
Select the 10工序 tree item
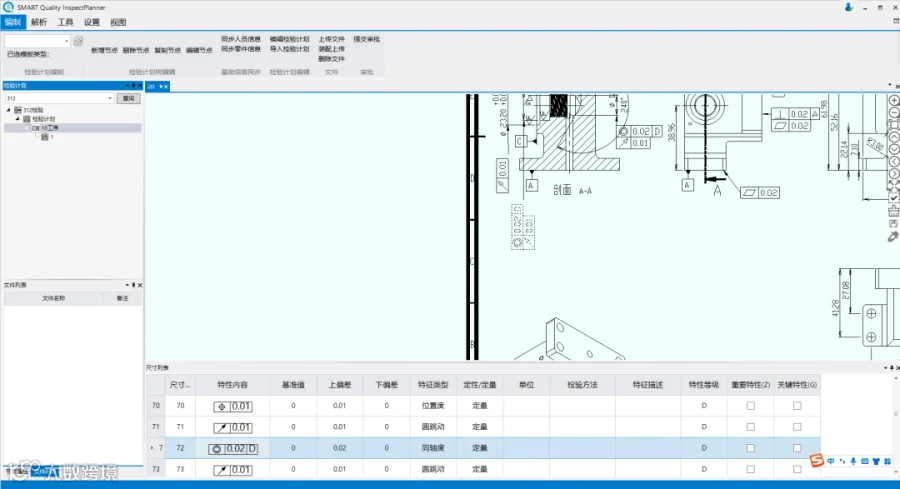(49, 128)
